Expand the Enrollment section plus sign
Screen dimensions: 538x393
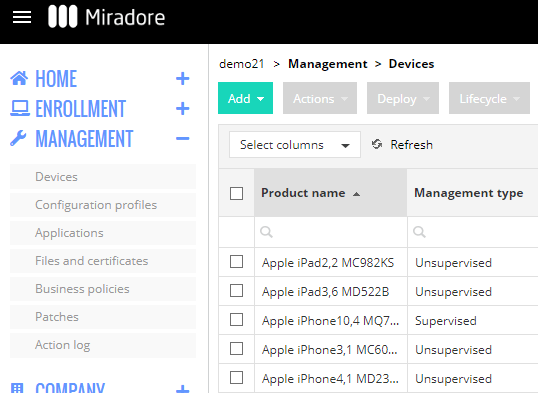pos(183,108)
